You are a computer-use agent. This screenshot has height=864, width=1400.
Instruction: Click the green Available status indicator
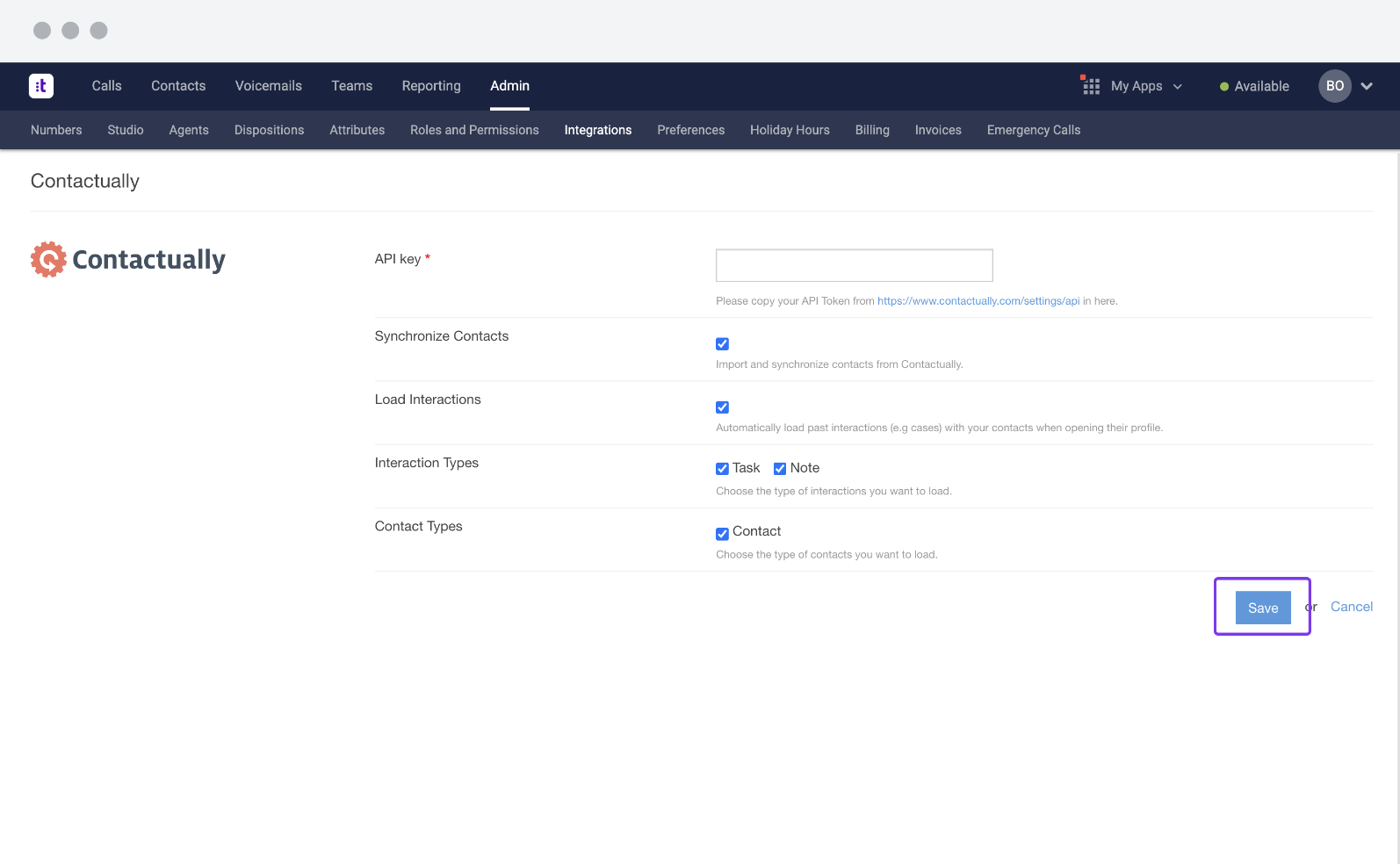coord(1223,86)
